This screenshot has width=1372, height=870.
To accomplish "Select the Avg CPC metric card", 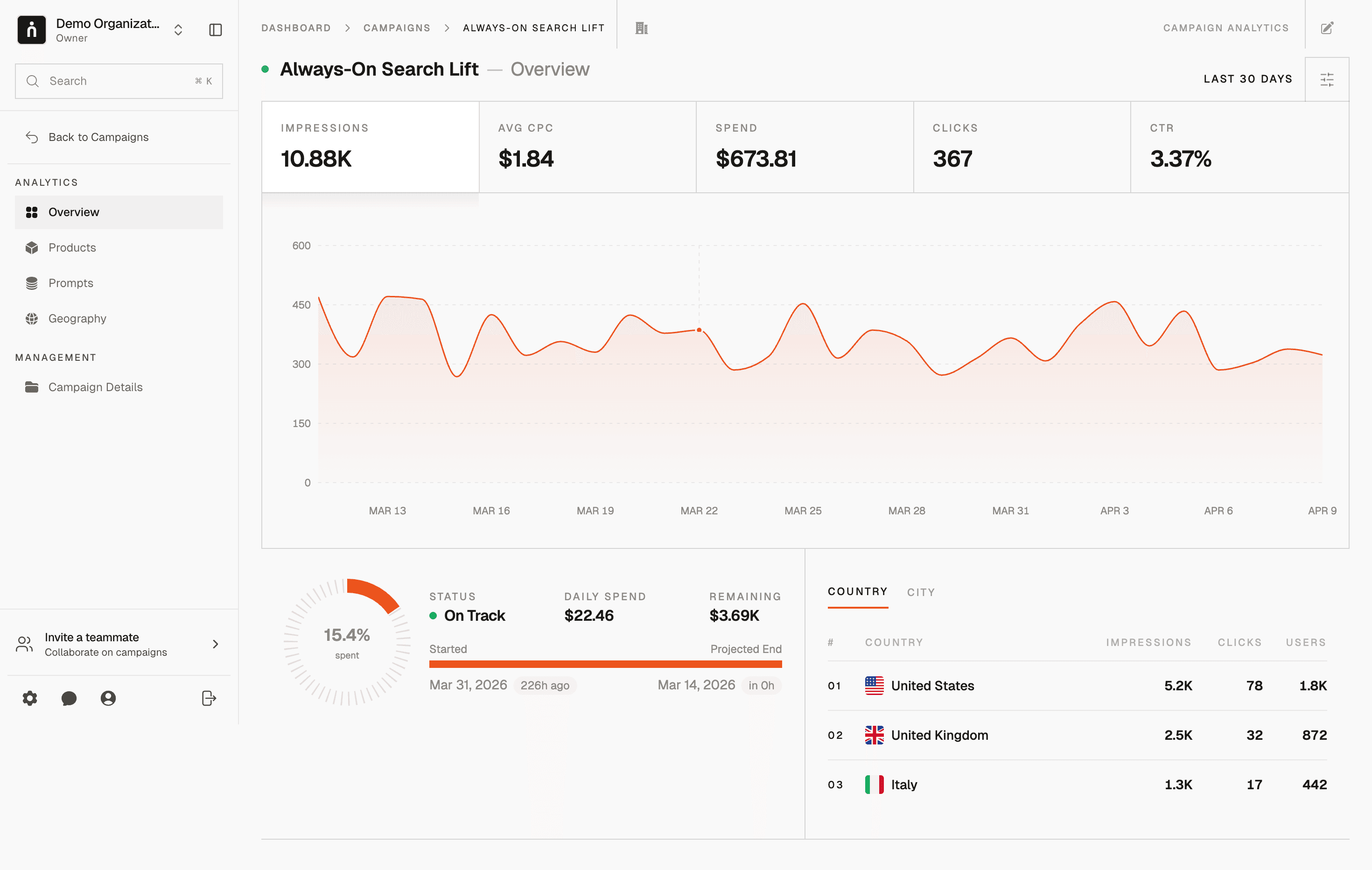I will (588, 147).
